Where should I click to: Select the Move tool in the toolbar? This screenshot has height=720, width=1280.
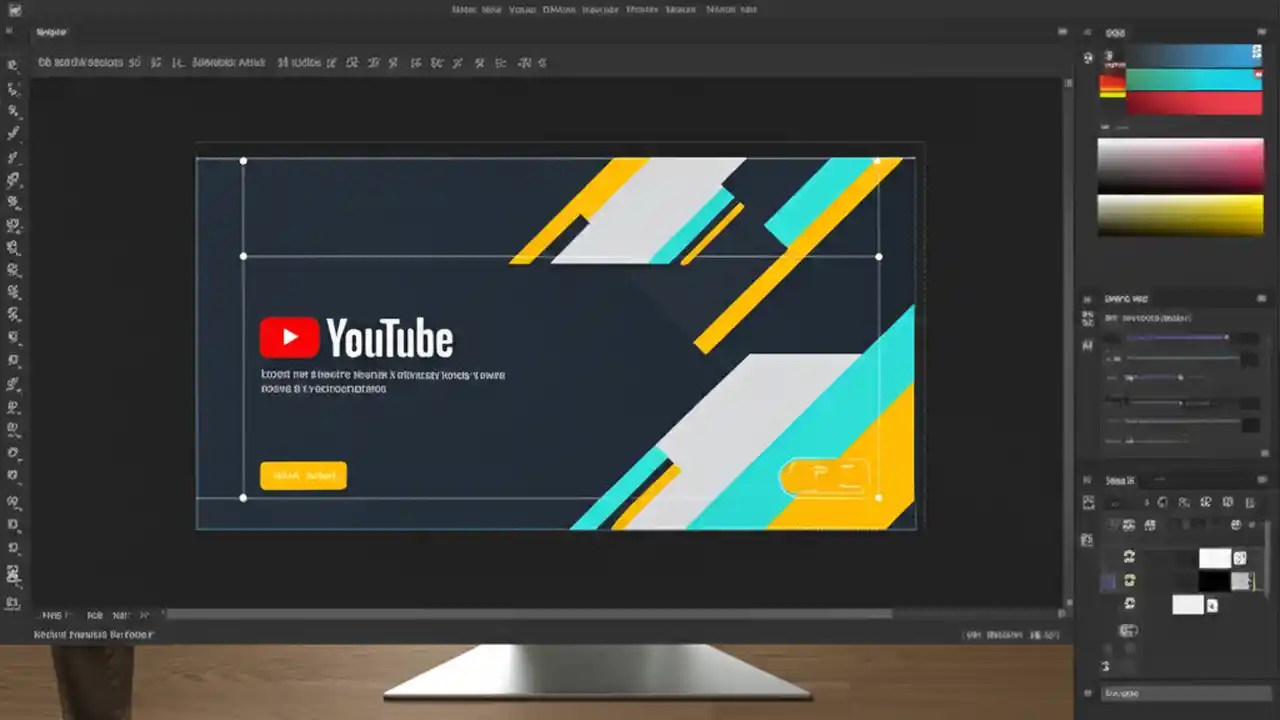click(x=14, y=65)
